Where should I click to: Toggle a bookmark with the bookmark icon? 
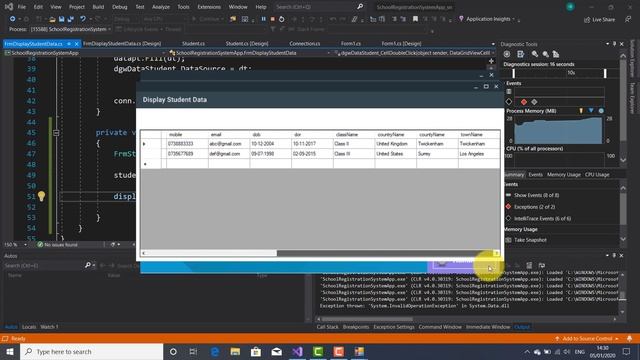[415, 19]
